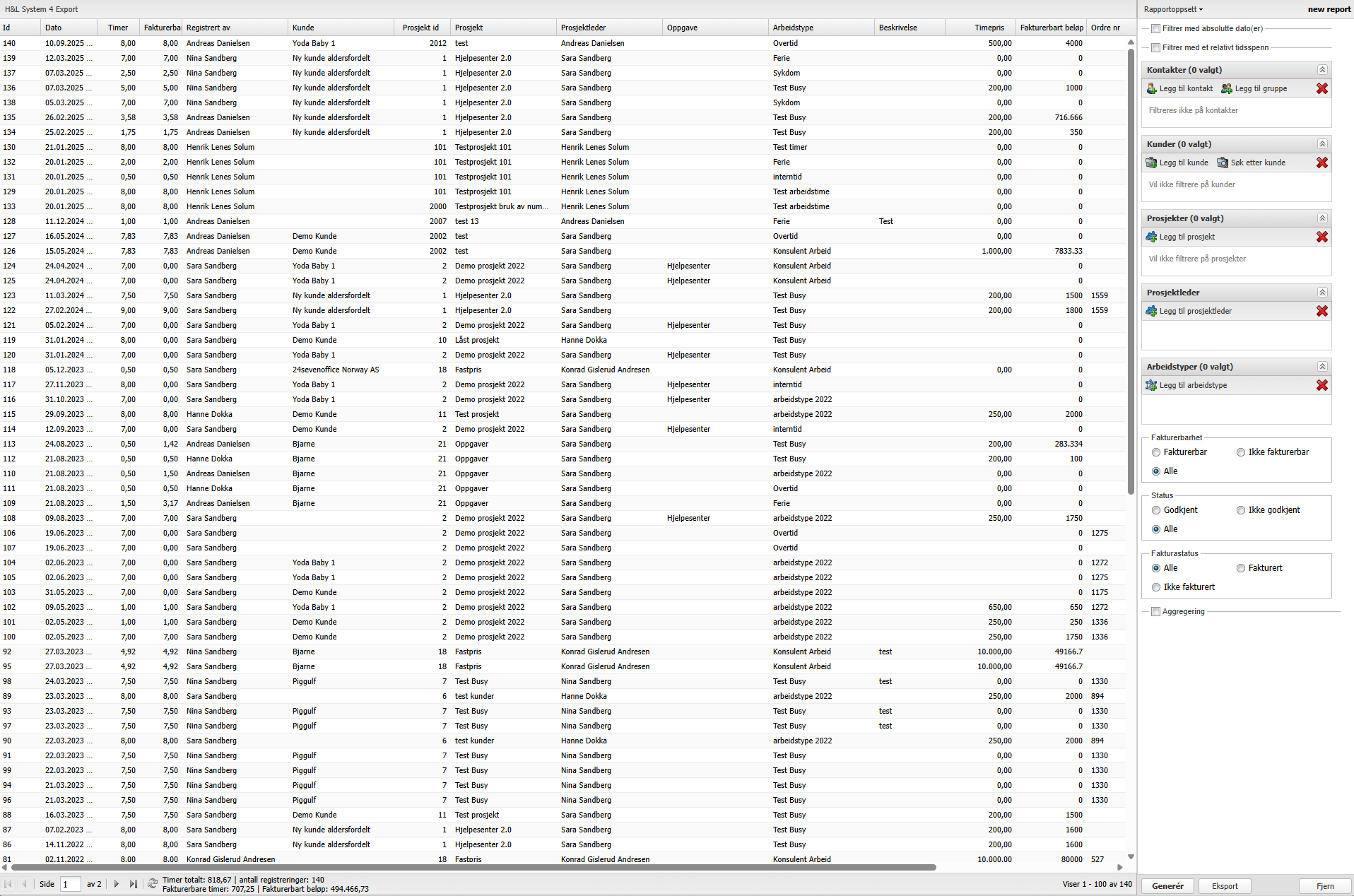This screenshot has width=1354, height=896.
Task: Collapse the Prosjektleder filter panel
Action: click(1321, 293)
